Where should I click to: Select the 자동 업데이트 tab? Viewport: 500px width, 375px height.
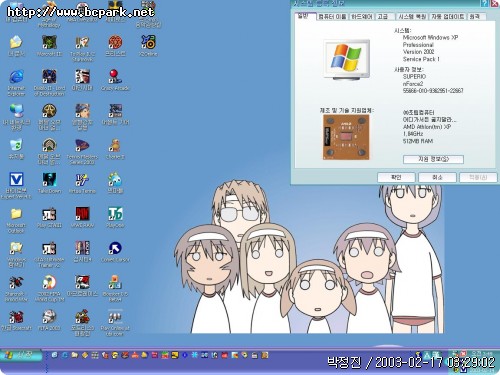448,17
